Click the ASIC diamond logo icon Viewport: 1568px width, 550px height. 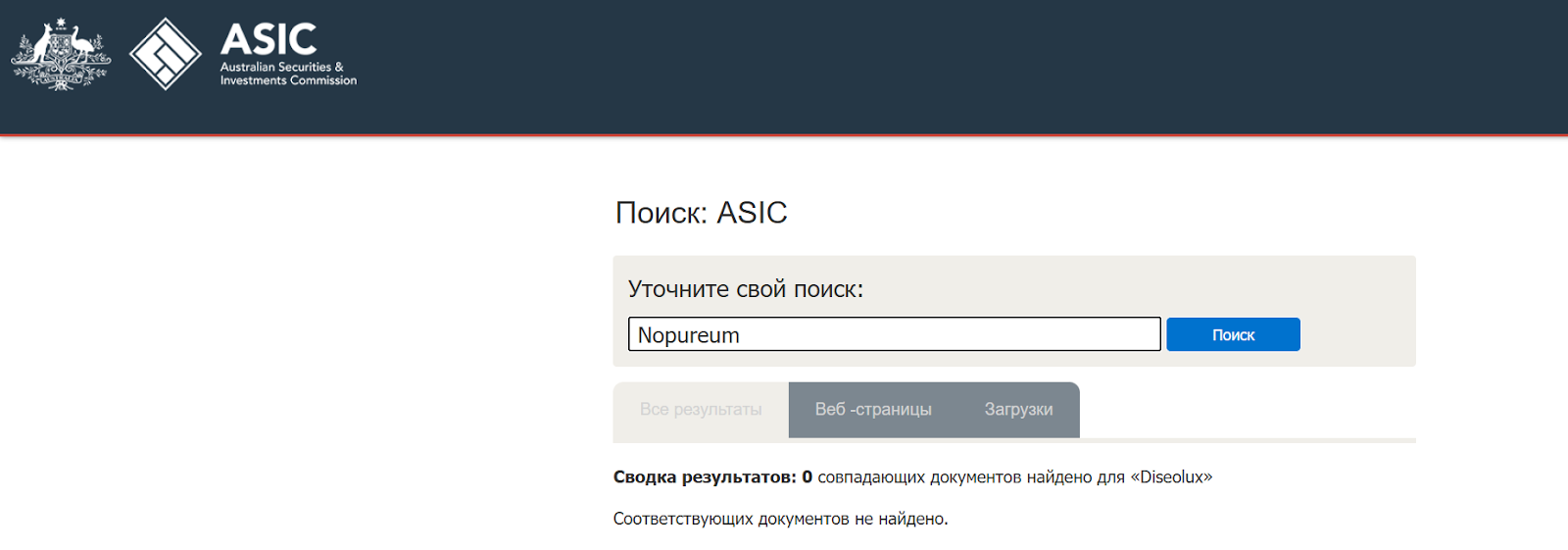pos(166,54)
